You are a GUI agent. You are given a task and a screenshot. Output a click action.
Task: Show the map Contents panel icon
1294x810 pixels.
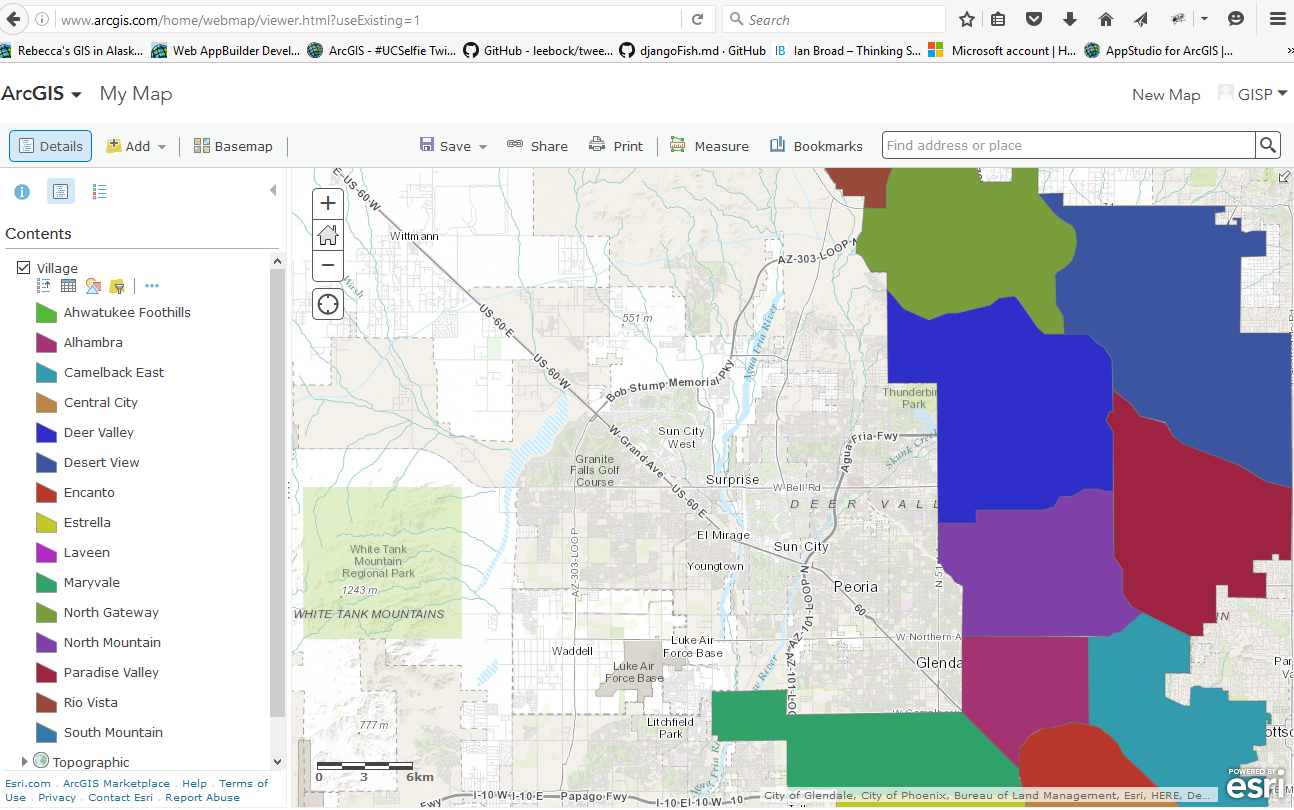pyautogui.click(x=61, y=192)
